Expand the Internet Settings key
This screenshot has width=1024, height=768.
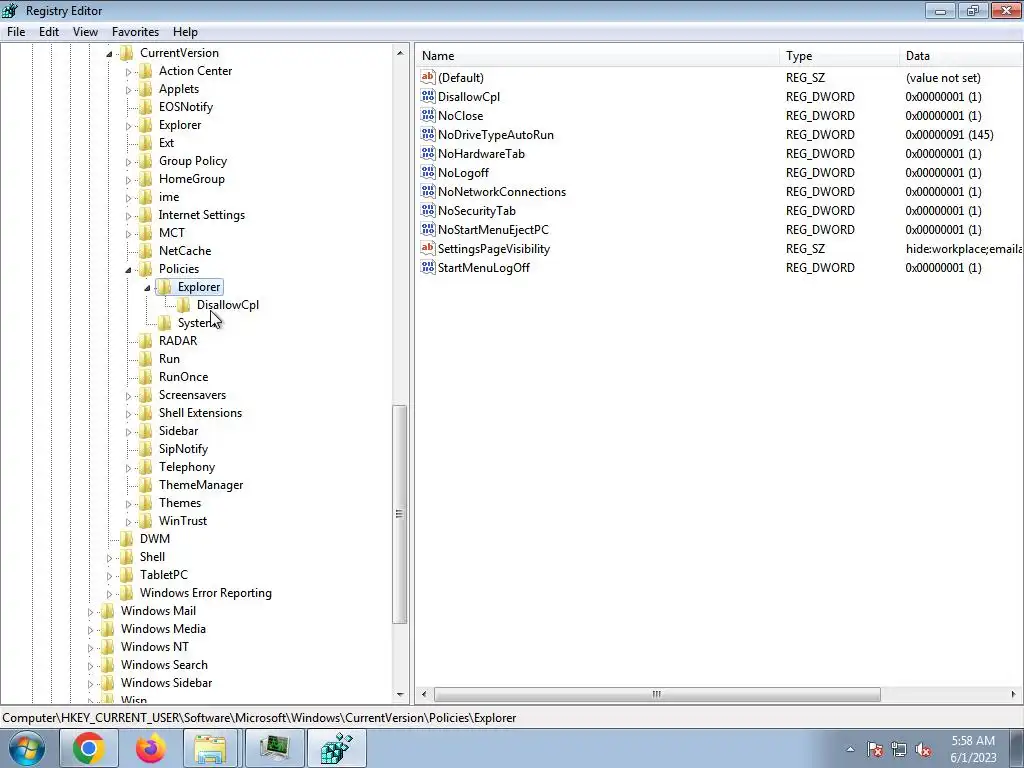128,216
